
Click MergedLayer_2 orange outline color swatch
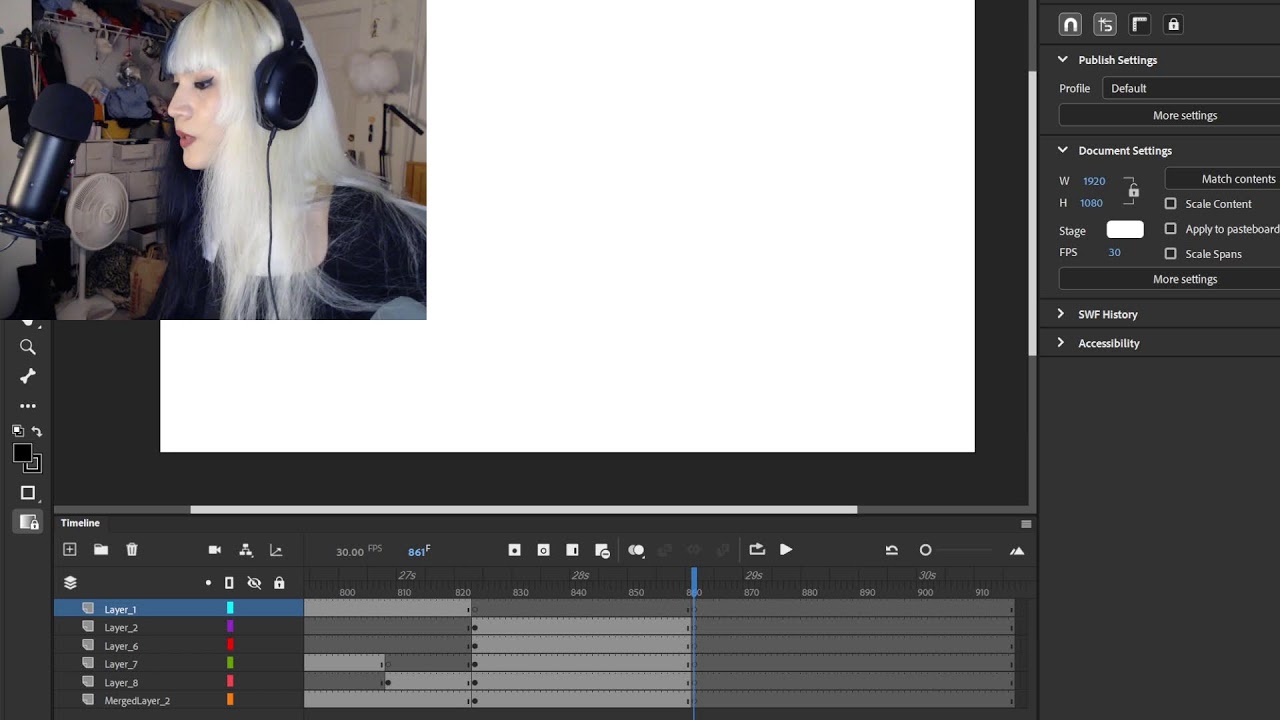[230, 700]
